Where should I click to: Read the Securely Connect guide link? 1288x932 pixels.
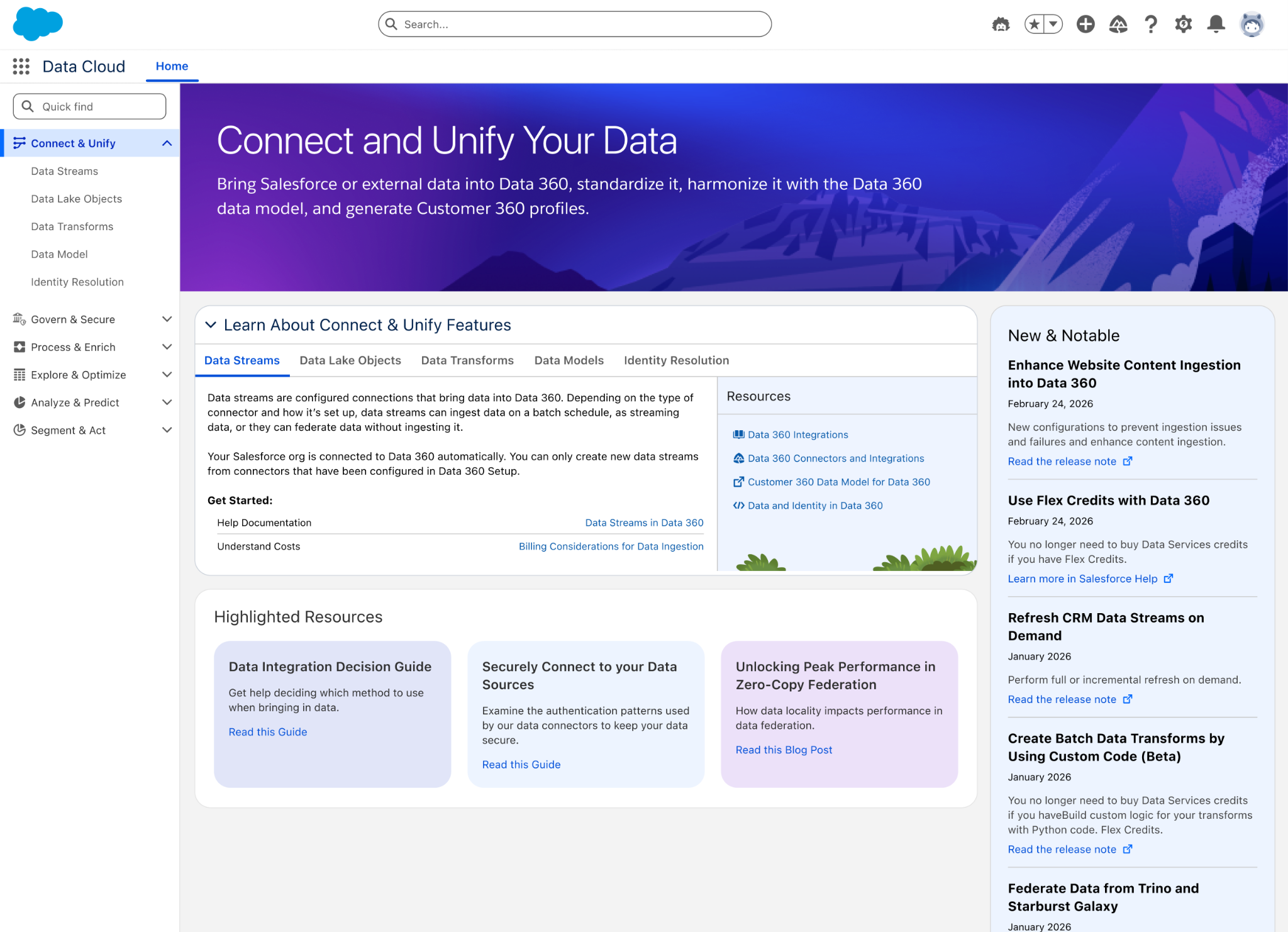point(521,765)
